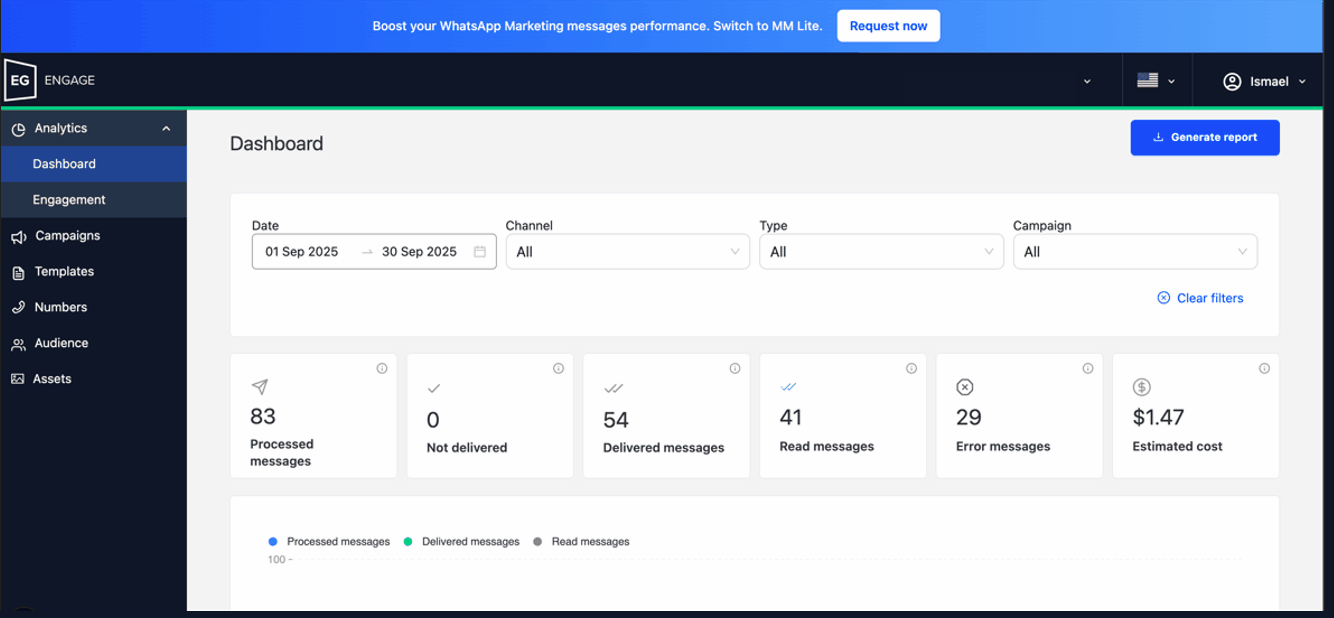Click the Ismael username
Image resolution: width=1334 pixels, height=618 pixels.
(1269, 82)
